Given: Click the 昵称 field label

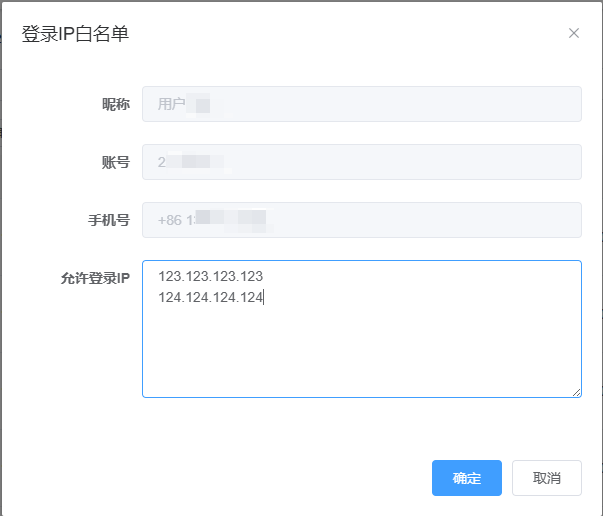Looking at the screenshot, I should pos(115,104).
